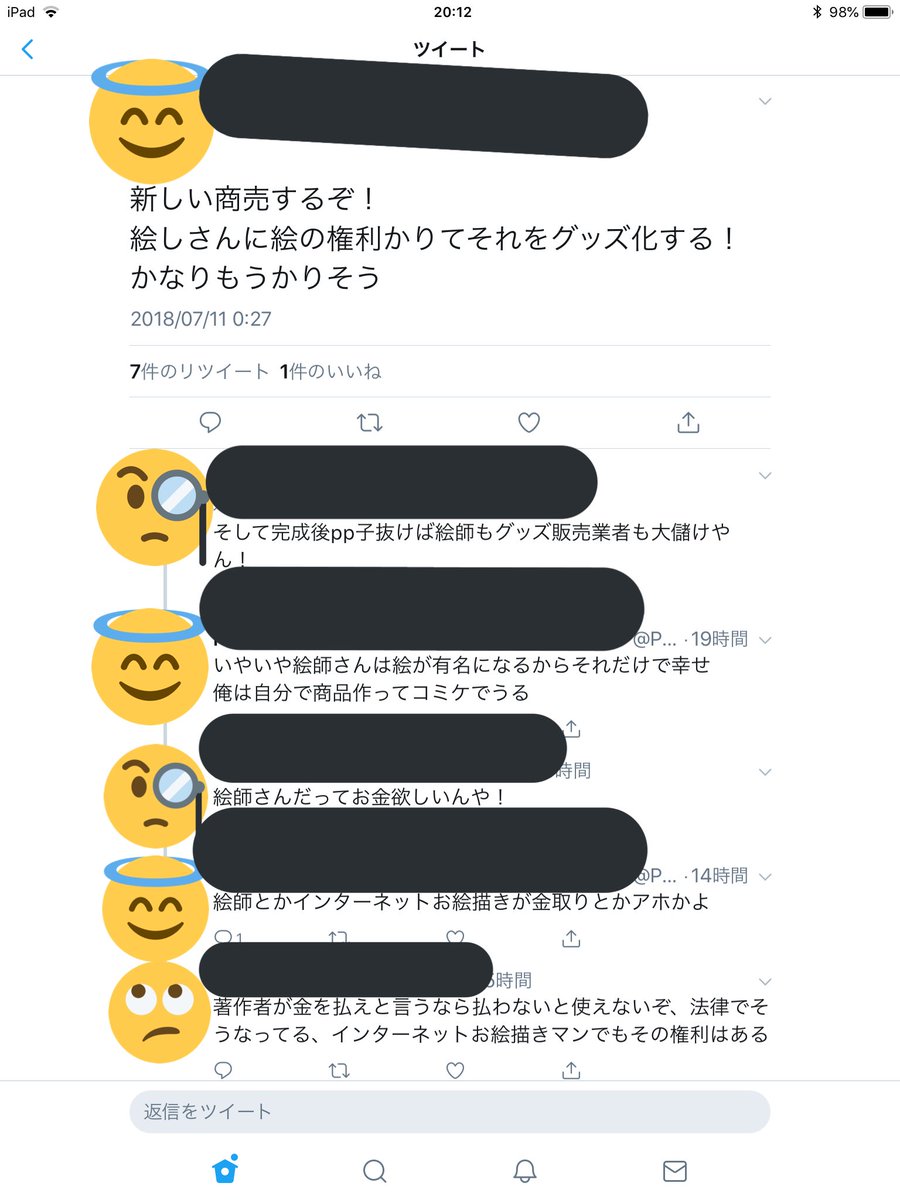Image resolution: width=900 pixels, height=1200 pixels.
Task: Expand the main tweet's options chevron
Action: coord(766,101)
